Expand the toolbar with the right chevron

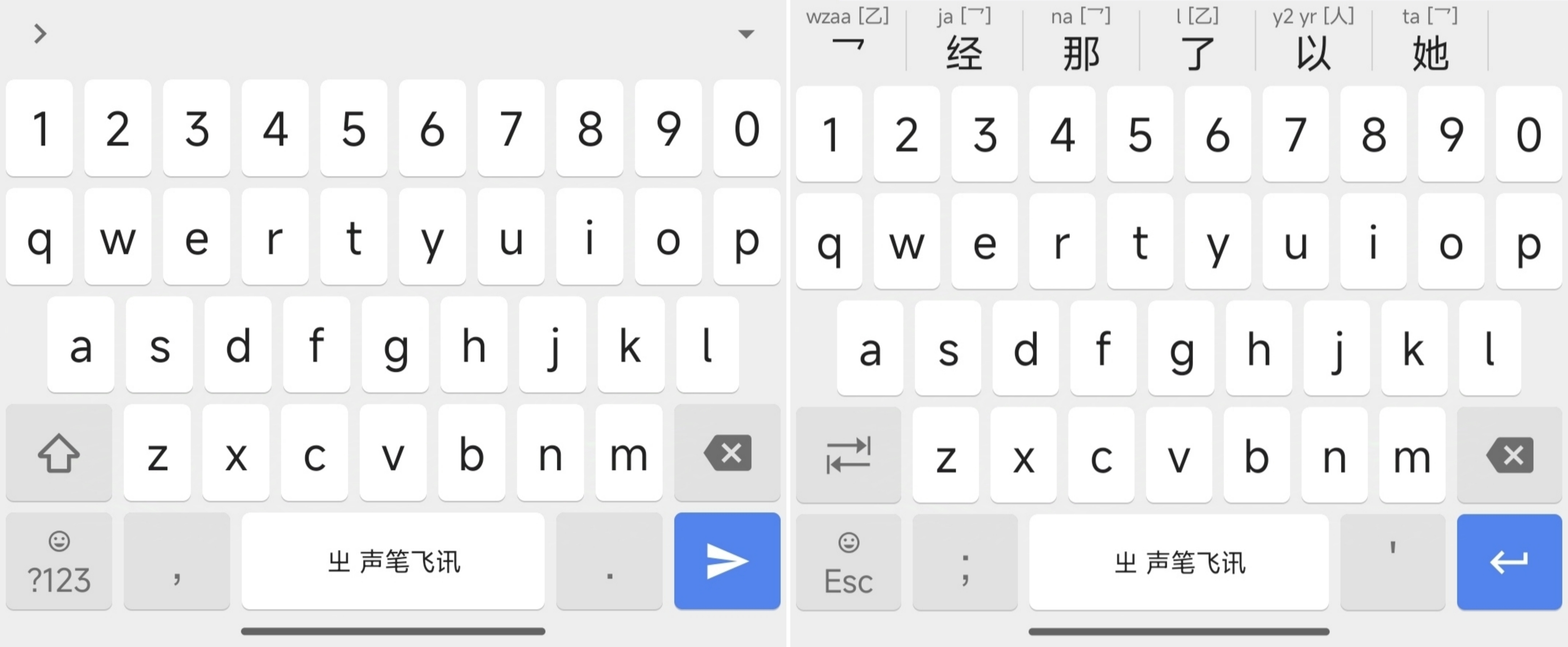(x=40, y=34)
